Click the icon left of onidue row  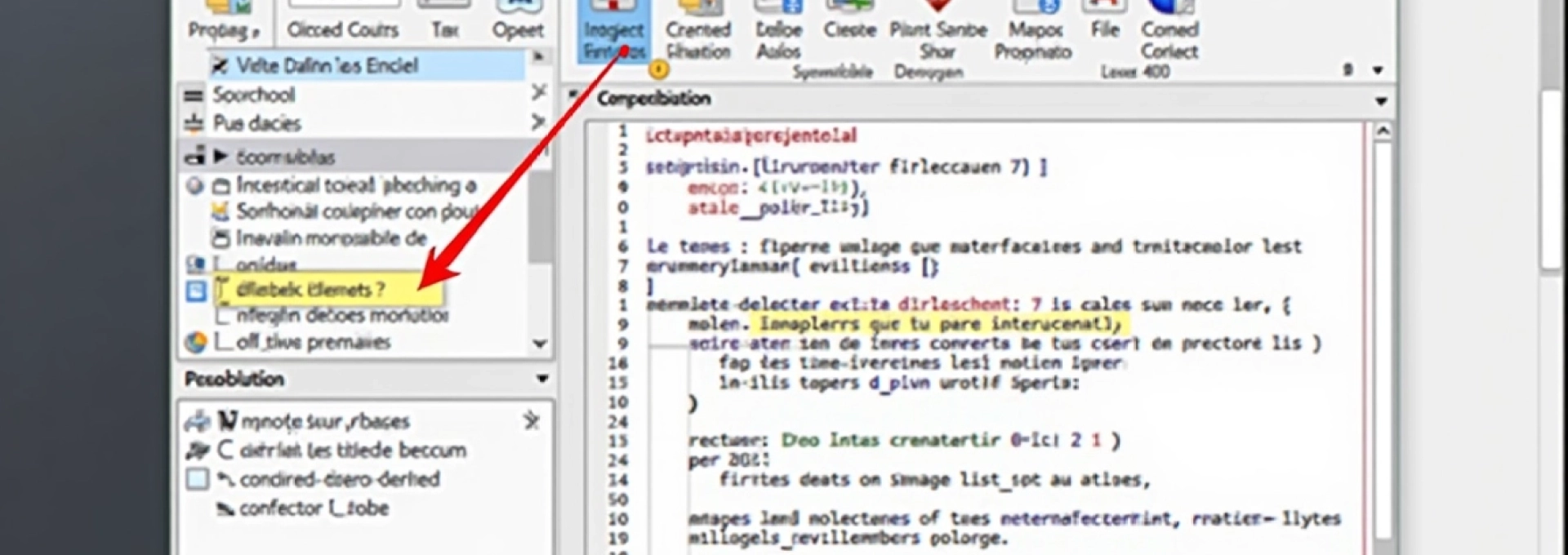tap(195, 264)
